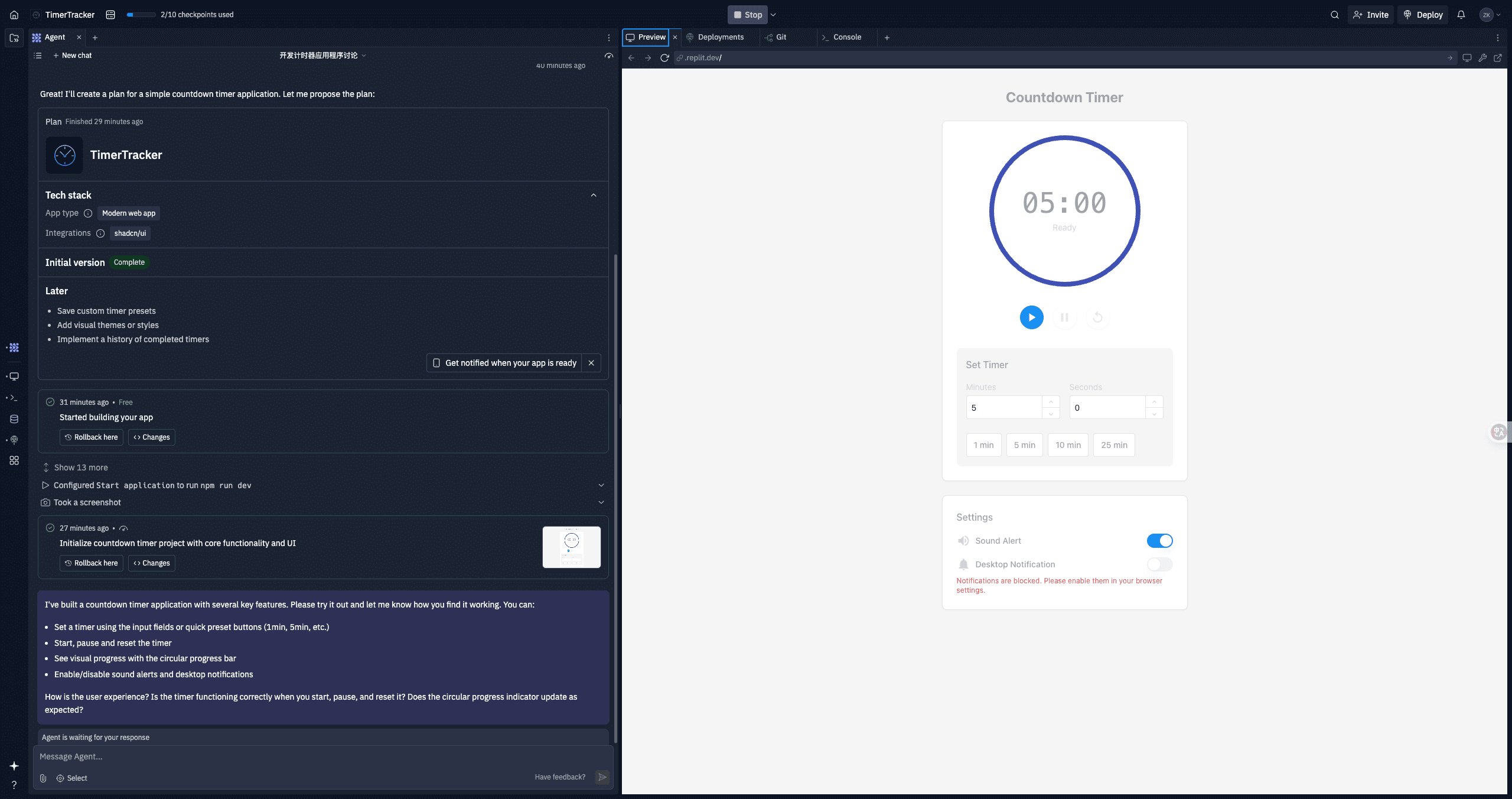The height and width of the screenshot is (799, 1512).
Task: Open the user account avatar menu
Action: coord(1491,15)
